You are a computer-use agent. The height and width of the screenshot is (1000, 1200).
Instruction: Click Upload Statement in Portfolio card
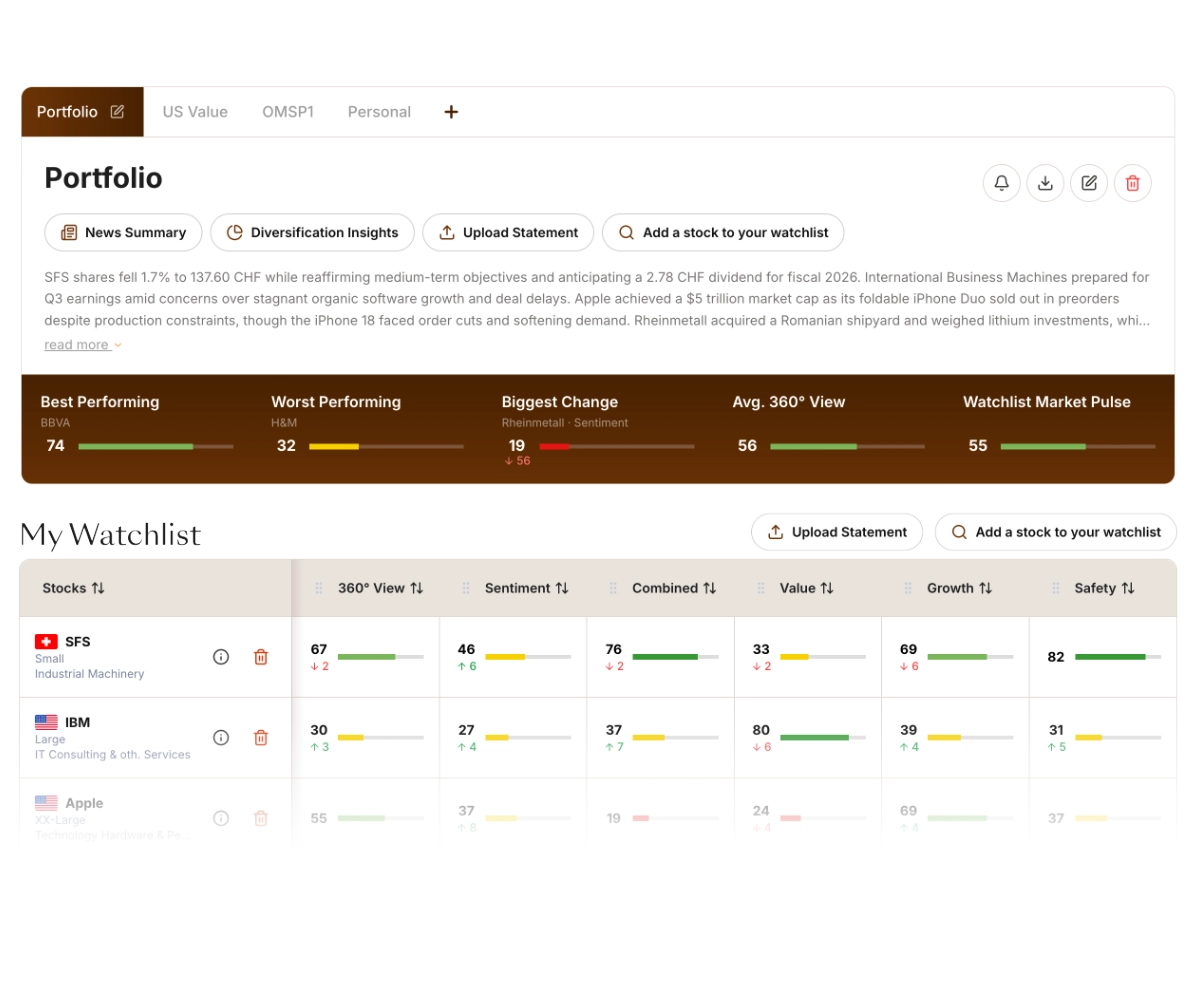(508, 232)
